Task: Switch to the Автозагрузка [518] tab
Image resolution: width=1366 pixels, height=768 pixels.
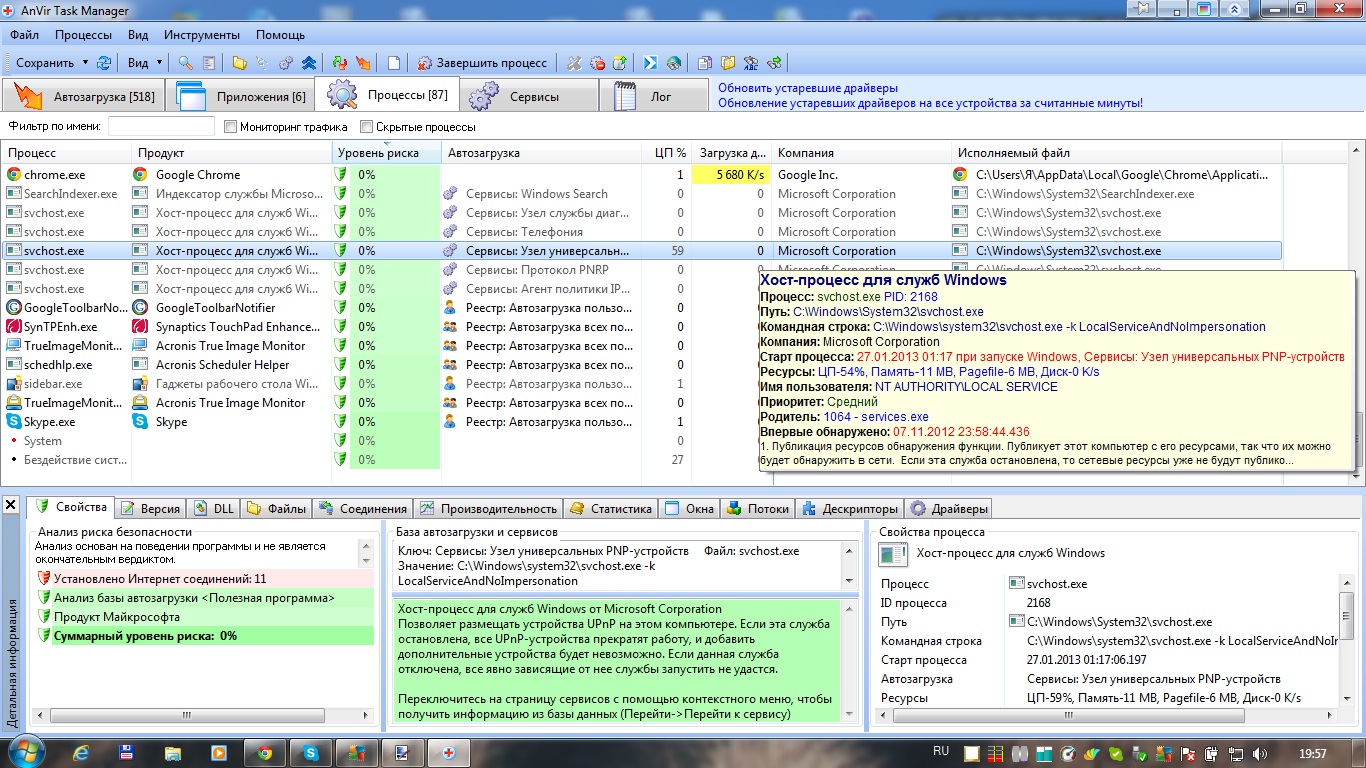Action: [84, 97]
